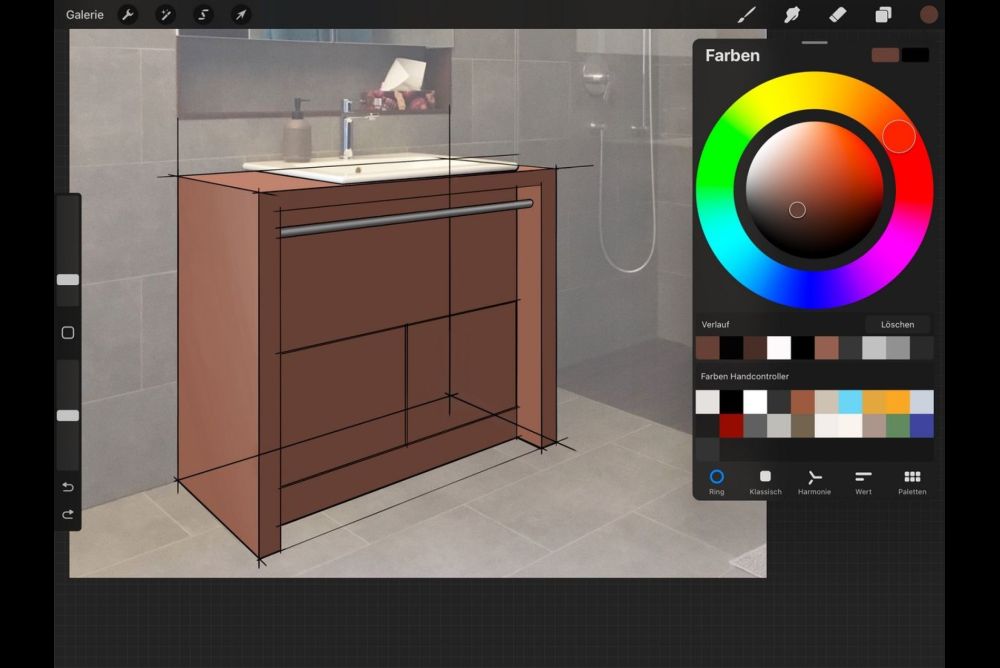Open the Adjustments magic wand menu
The image size is (1000, 668).
coord(165,15)
